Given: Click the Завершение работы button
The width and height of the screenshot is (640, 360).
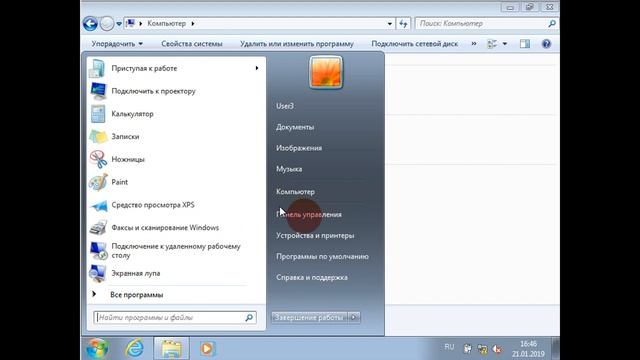Looking at the screenshot, I should (309, 318).
